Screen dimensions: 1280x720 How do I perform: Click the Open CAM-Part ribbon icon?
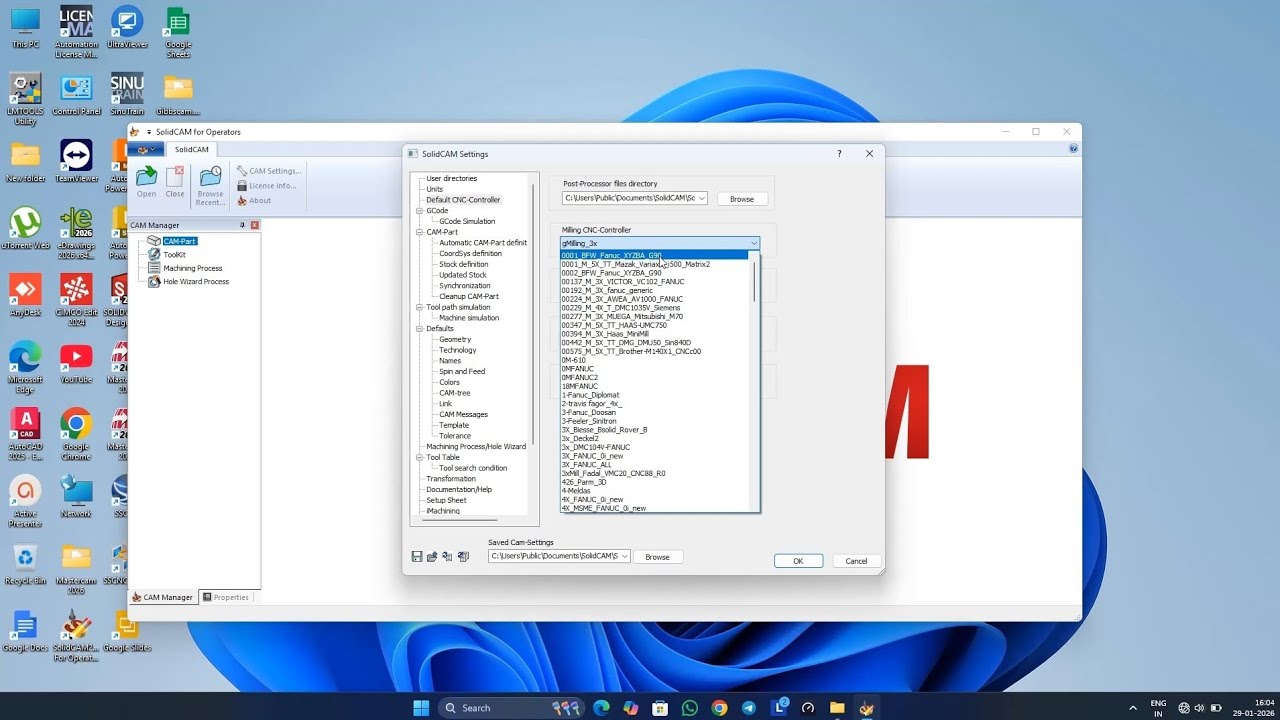click(x=147, y=178)
